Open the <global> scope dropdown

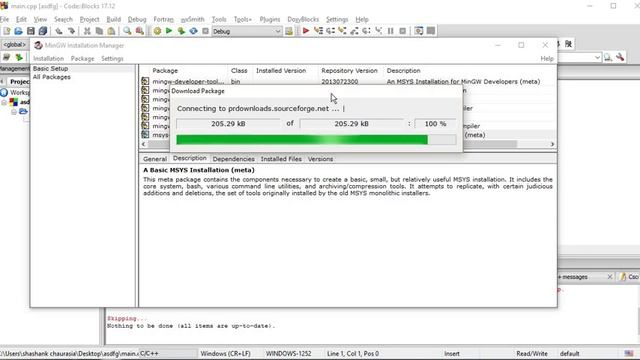click(x=15, y=44)
